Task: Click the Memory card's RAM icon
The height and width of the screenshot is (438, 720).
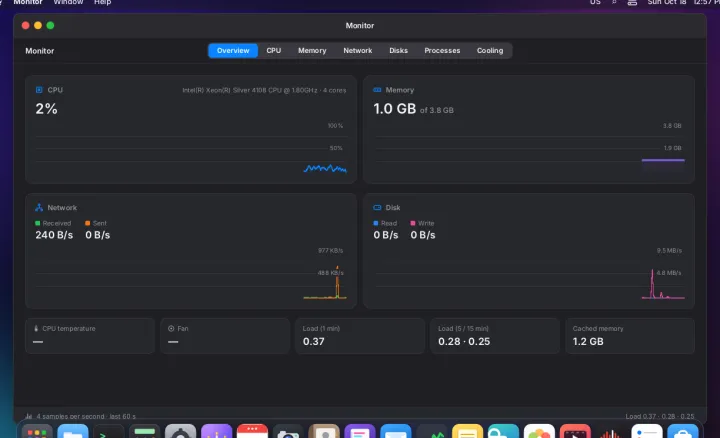Action: click(x=377, y=90)
